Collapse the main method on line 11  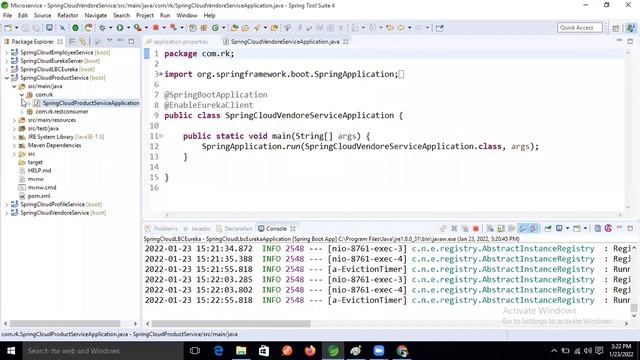coord(161,136)
